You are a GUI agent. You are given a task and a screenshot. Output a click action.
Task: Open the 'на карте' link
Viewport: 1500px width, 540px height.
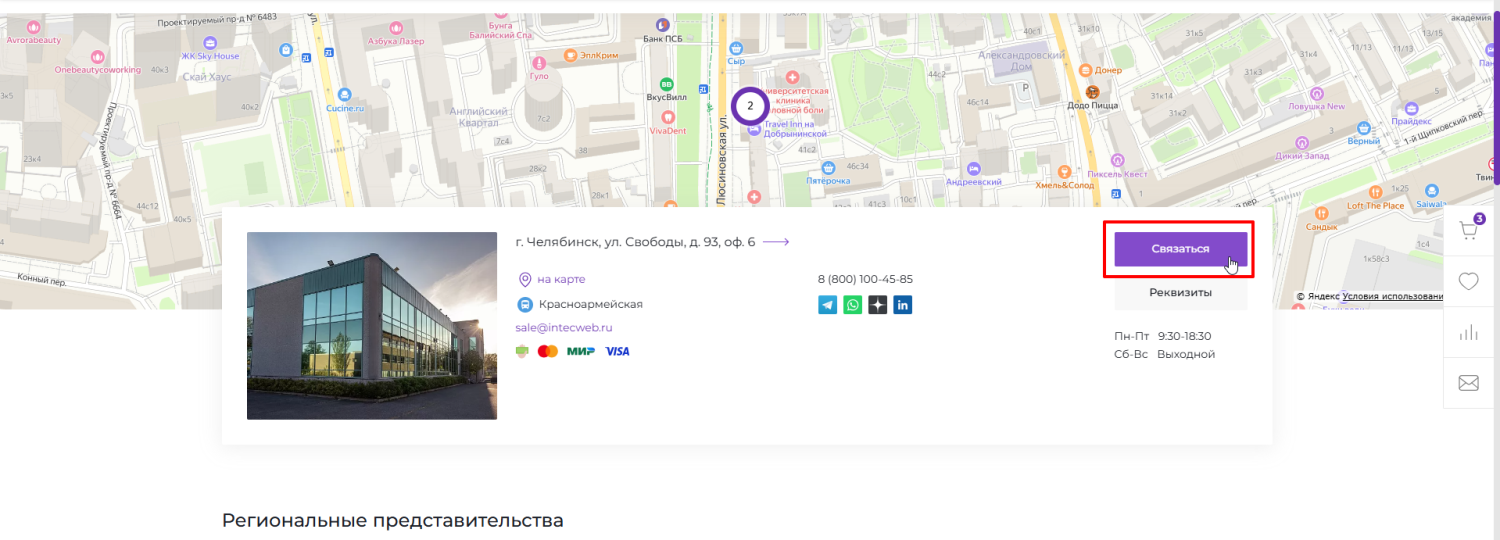(560, 279)
